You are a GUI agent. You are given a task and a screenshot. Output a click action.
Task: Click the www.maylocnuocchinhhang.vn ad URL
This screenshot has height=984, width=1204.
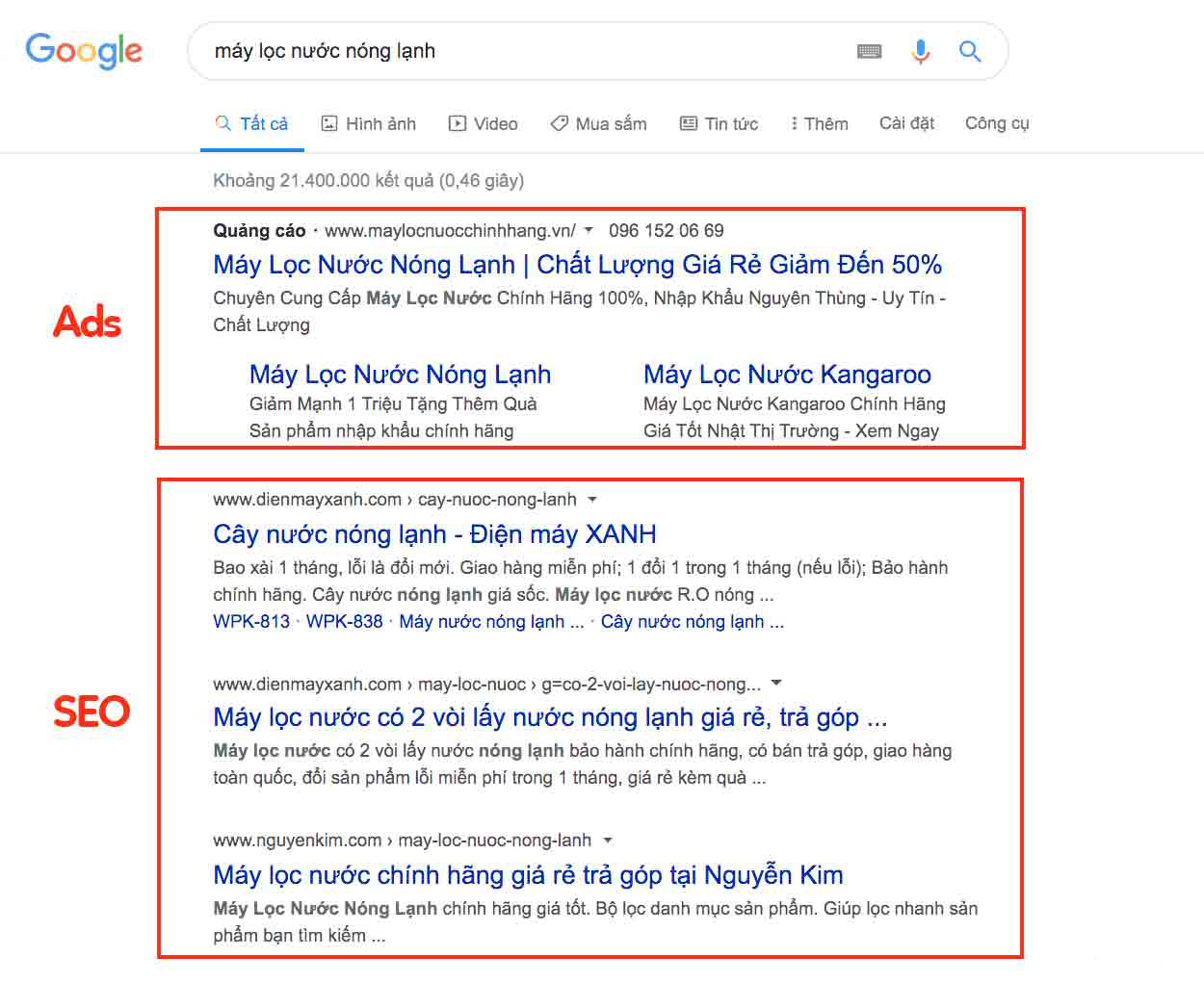click(450, 230)
